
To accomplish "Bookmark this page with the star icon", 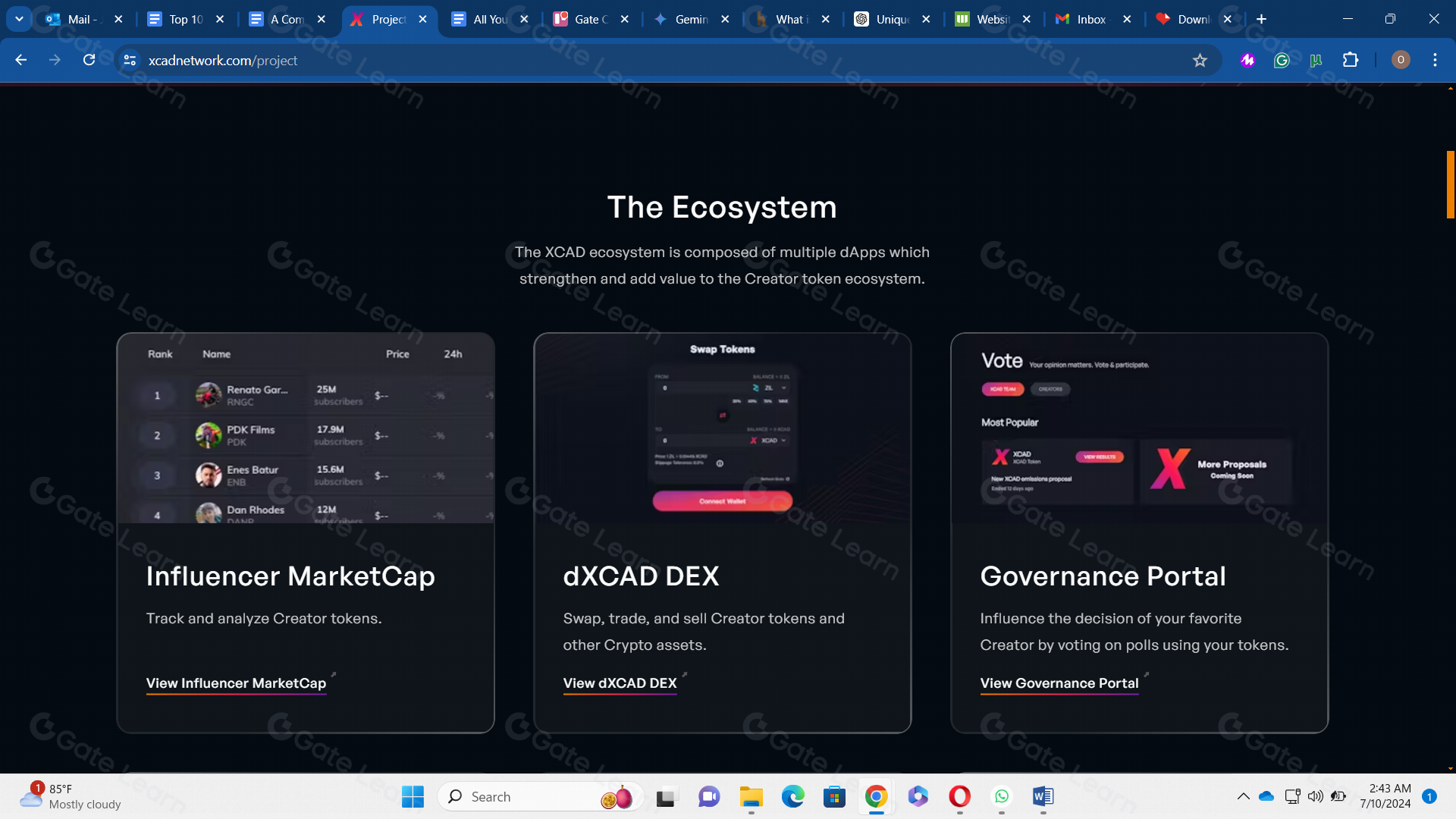I will tap(1200, 61).
